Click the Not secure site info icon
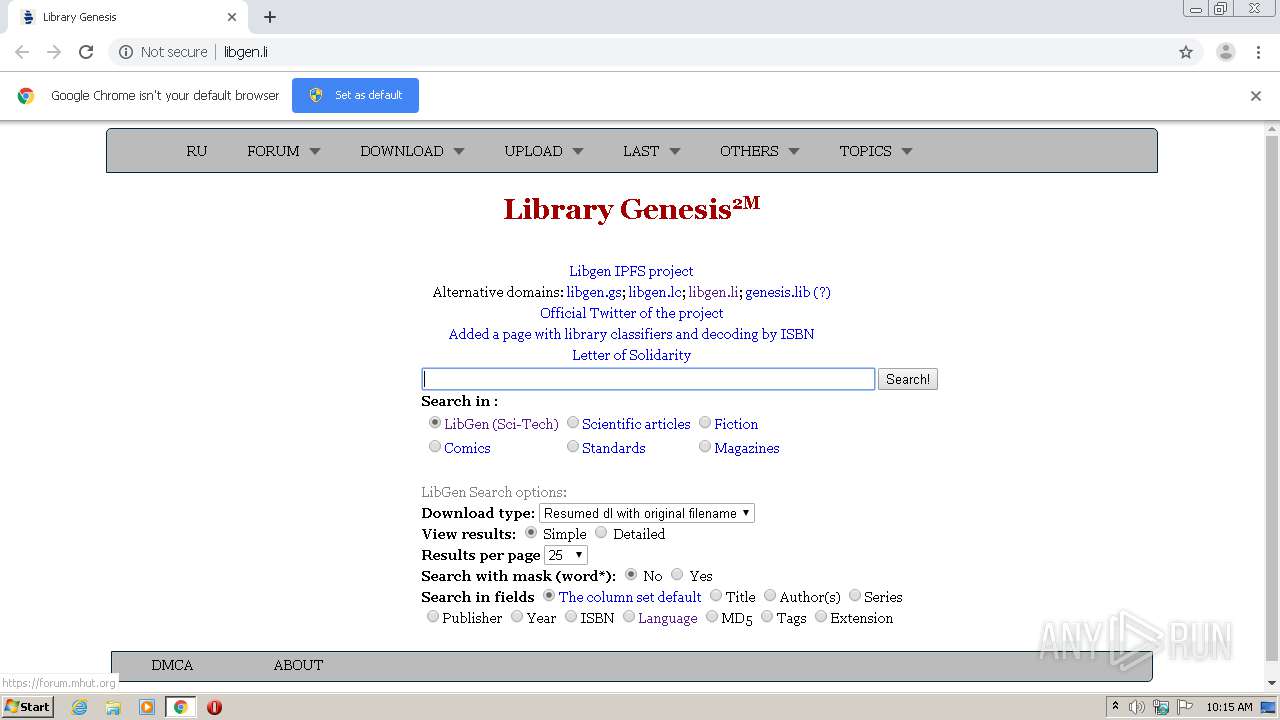The height and width of the screenshot is (720, 1280). pos(126,52)
